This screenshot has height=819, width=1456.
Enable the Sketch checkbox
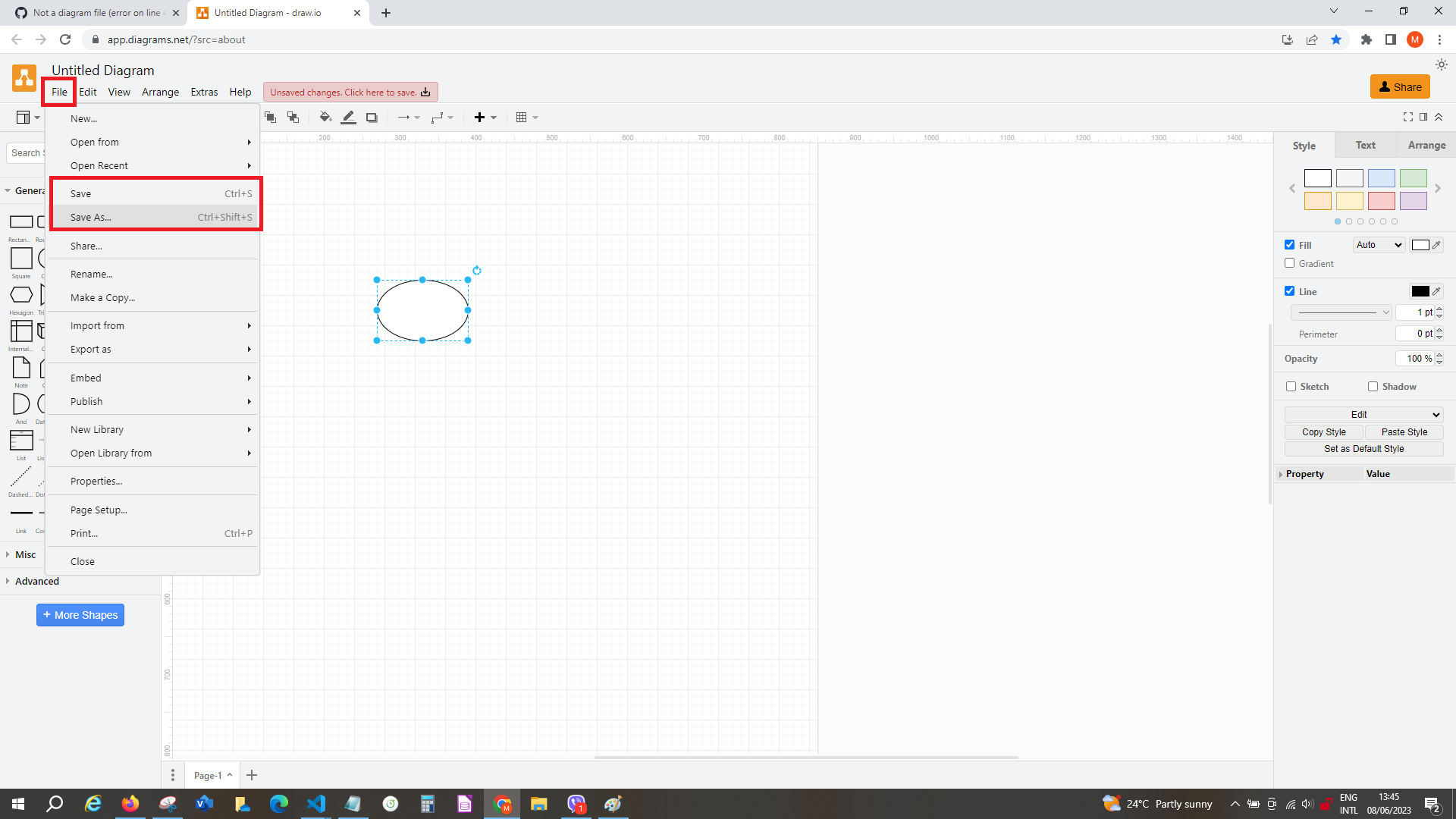[1291, 386]
